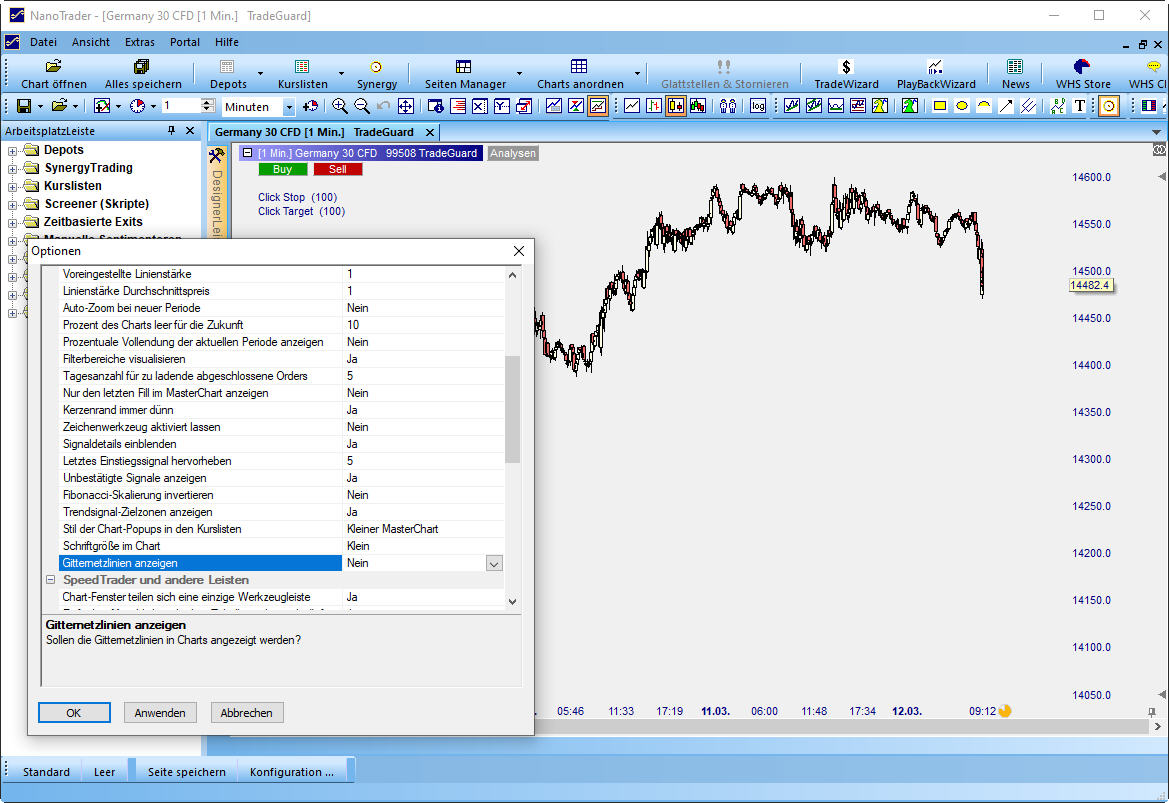Click the zoom in magnifier icon
Viewport: 1169px width, 803px height.
click(340, 106)
